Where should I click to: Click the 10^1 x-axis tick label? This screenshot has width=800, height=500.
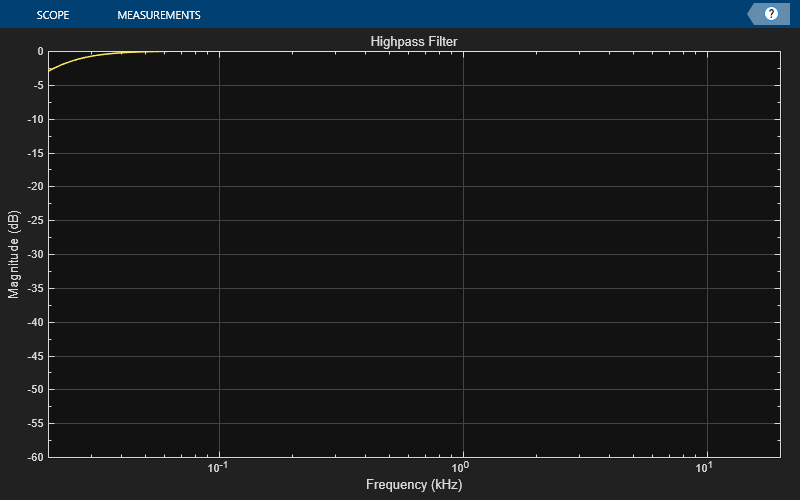coord(704,467)
